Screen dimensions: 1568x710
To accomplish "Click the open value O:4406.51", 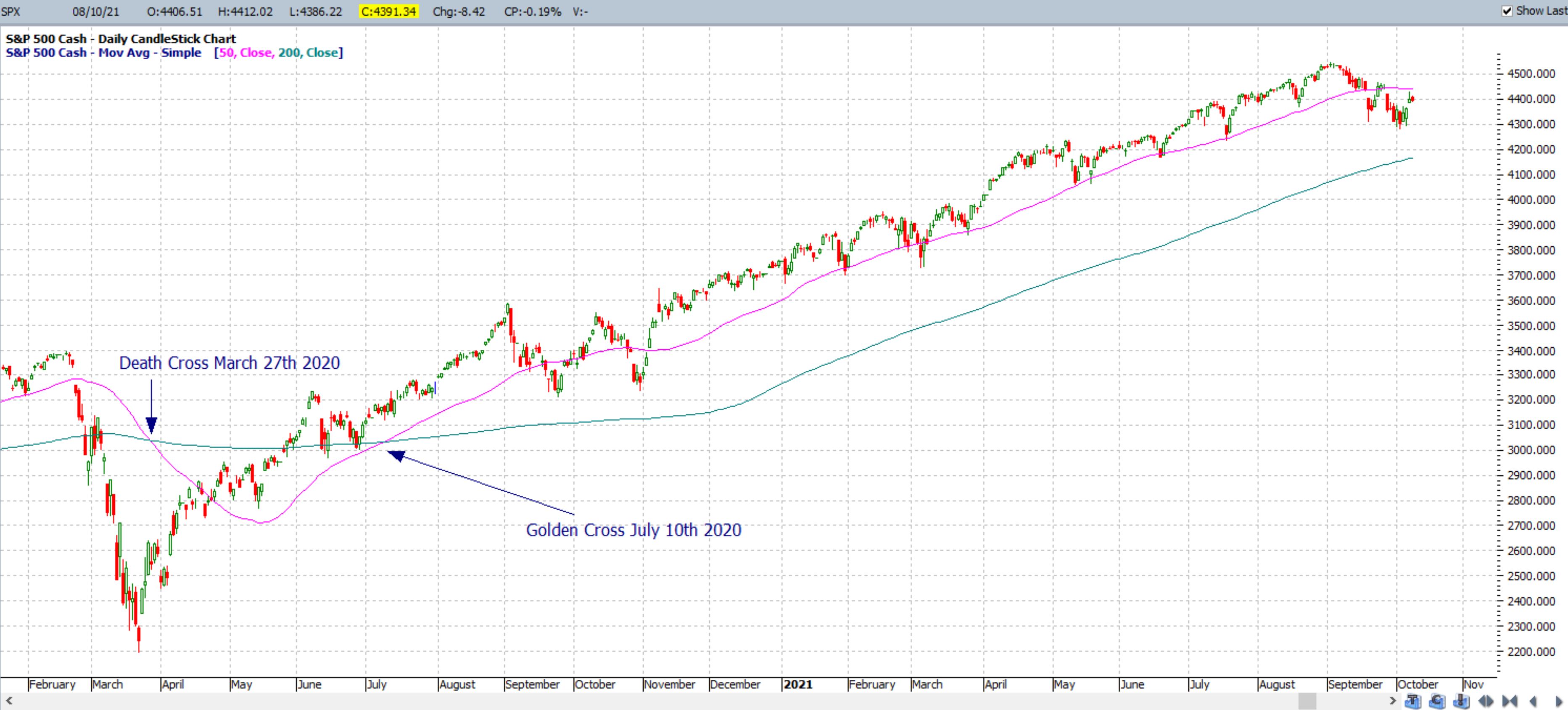I will click(174, 12).
